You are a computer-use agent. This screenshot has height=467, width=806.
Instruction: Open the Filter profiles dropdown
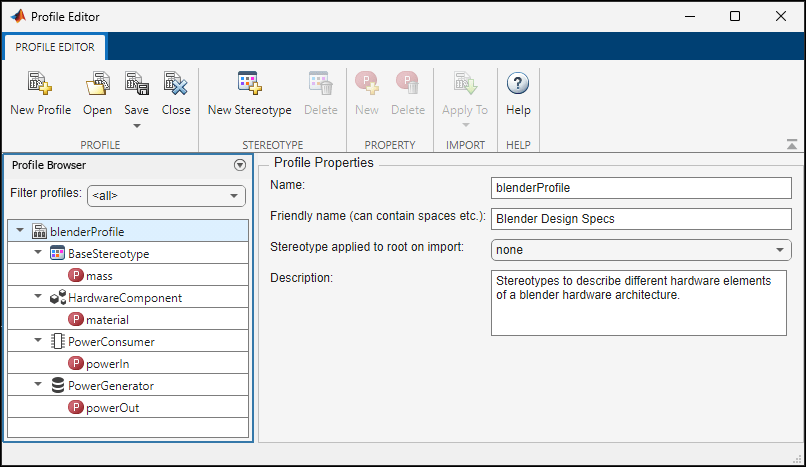coord(167,196)
